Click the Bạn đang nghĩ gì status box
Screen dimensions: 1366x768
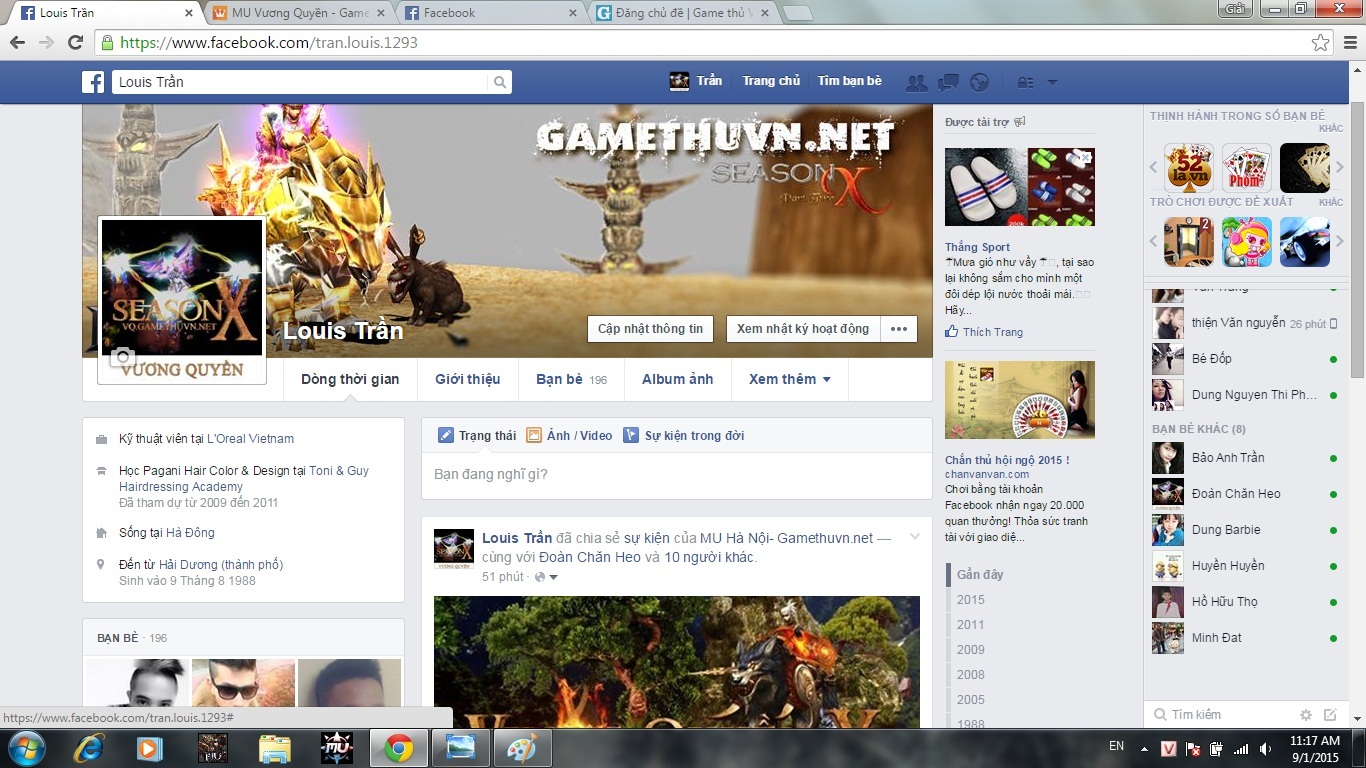(x=676, y=474)
